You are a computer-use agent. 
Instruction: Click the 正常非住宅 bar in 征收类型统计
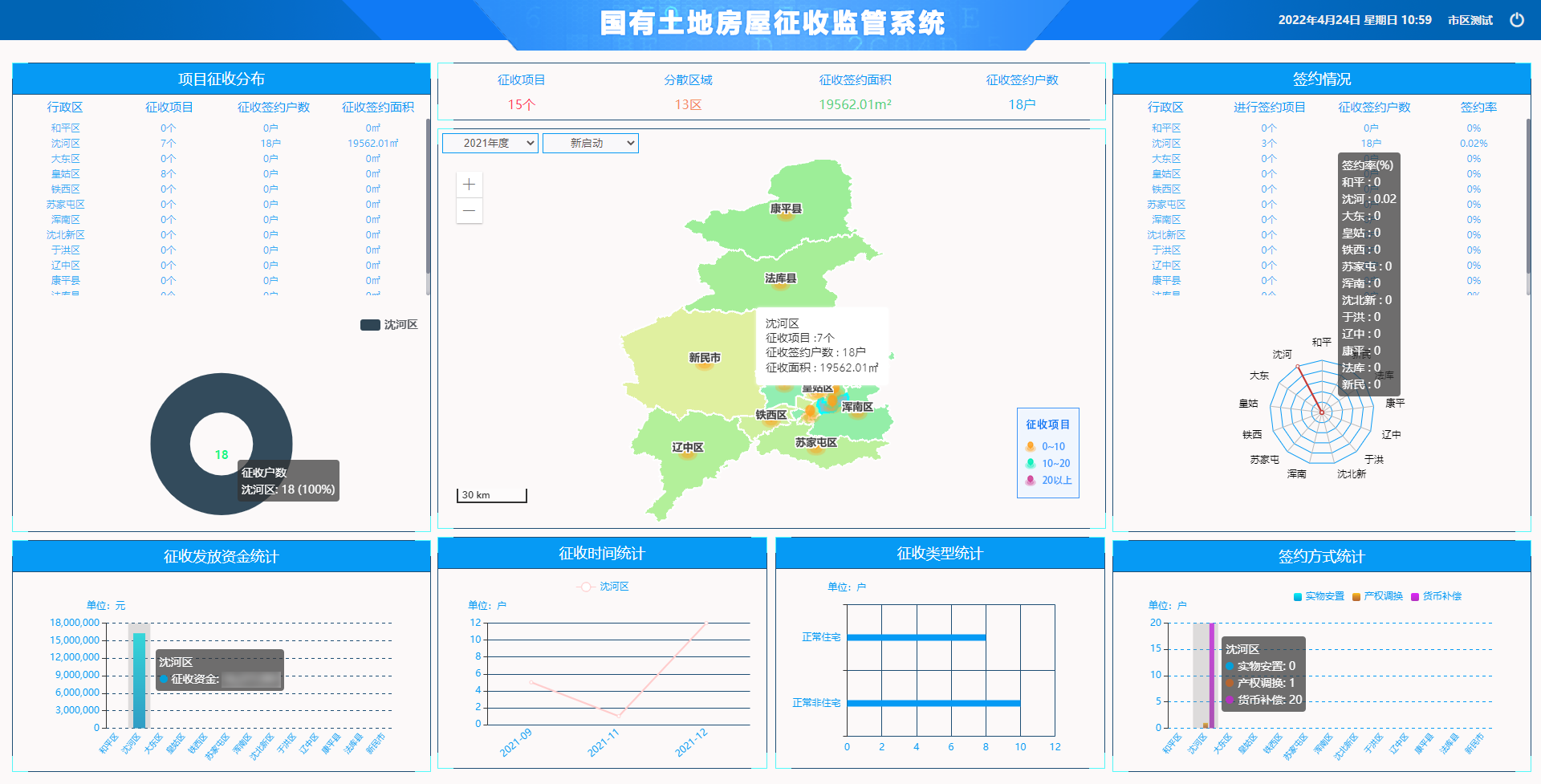933,703
